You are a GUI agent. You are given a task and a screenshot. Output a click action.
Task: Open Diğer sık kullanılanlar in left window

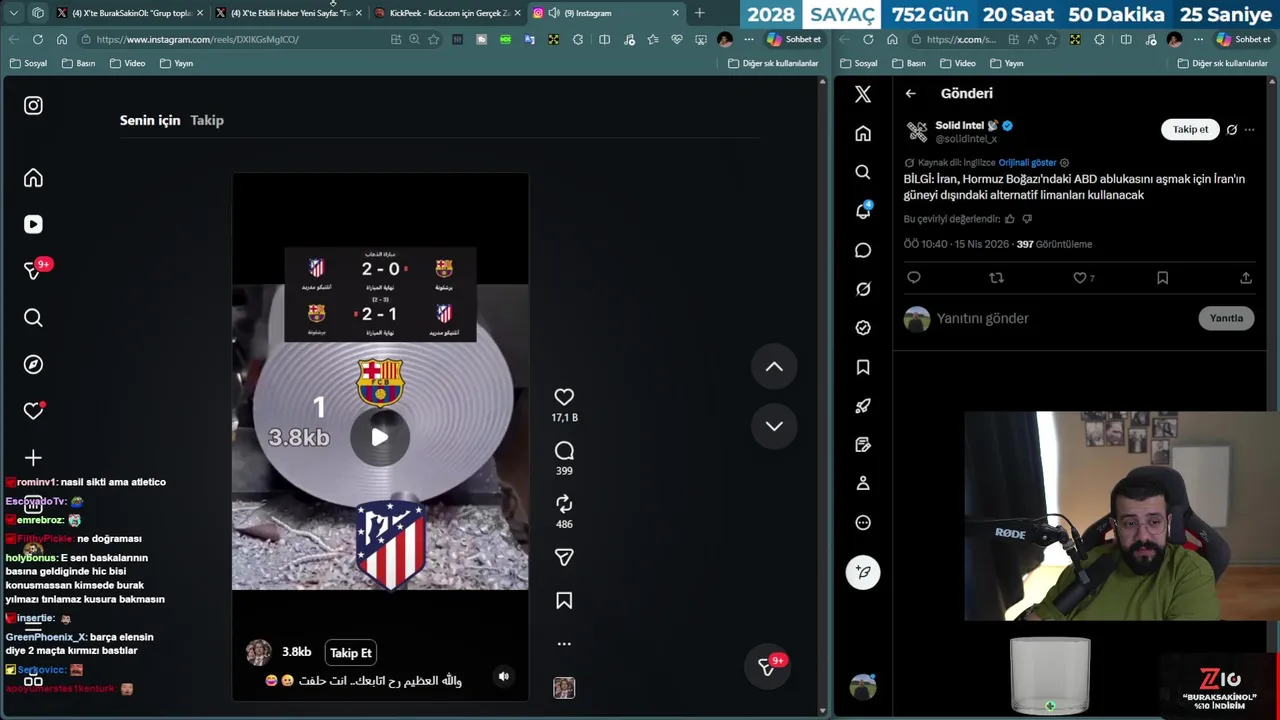[x=772, y=63]
